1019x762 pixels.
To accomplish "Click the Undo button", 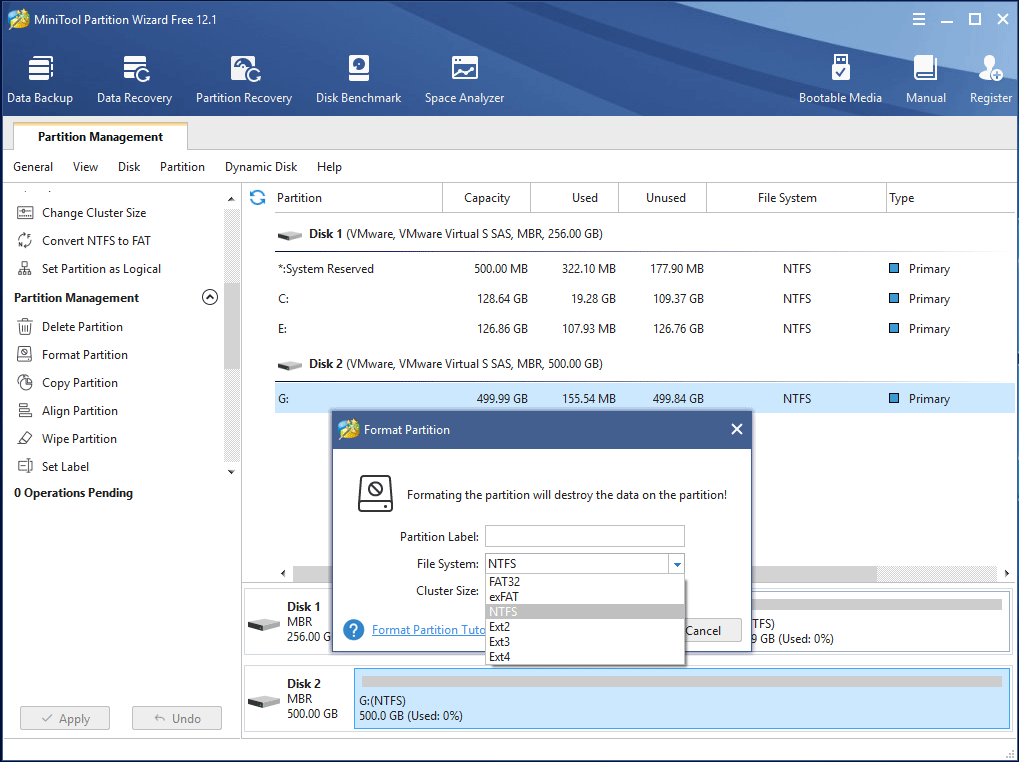I will tap(177, 718).
